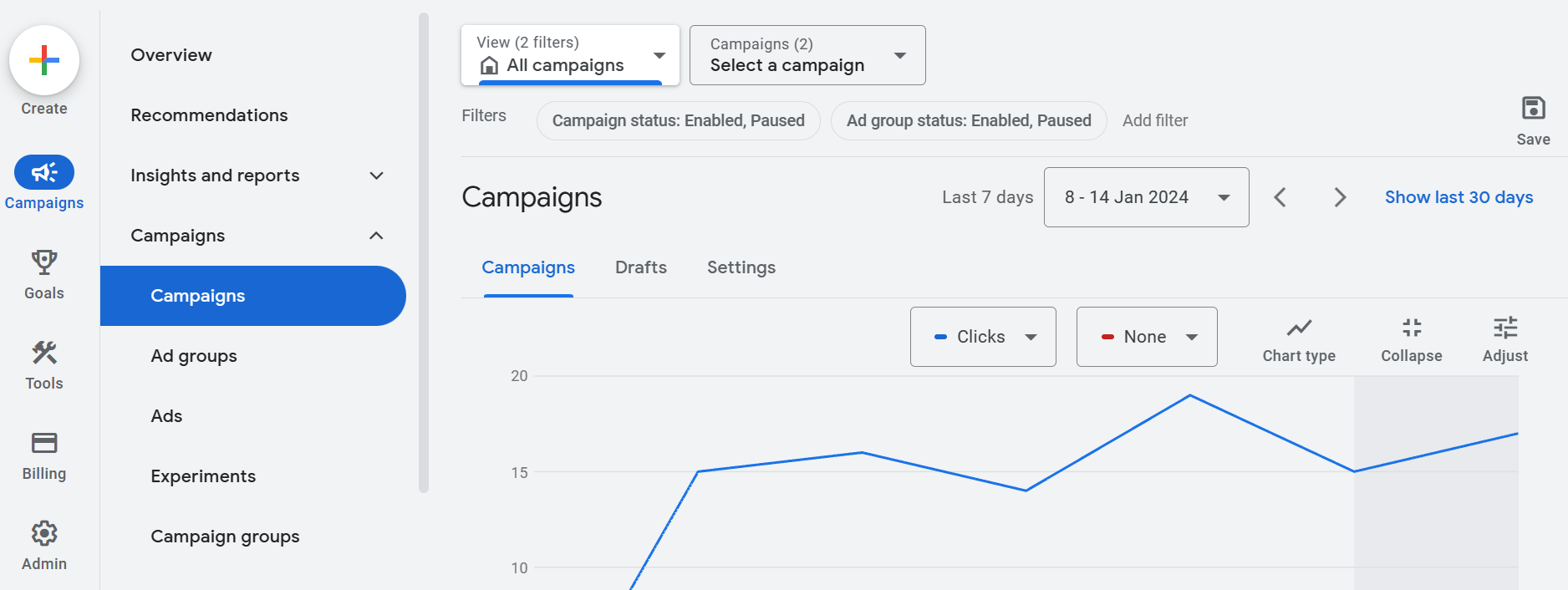Switch to the Settings tab
This screenshot has width=1568, height=590.
click(x=741, y=267)
